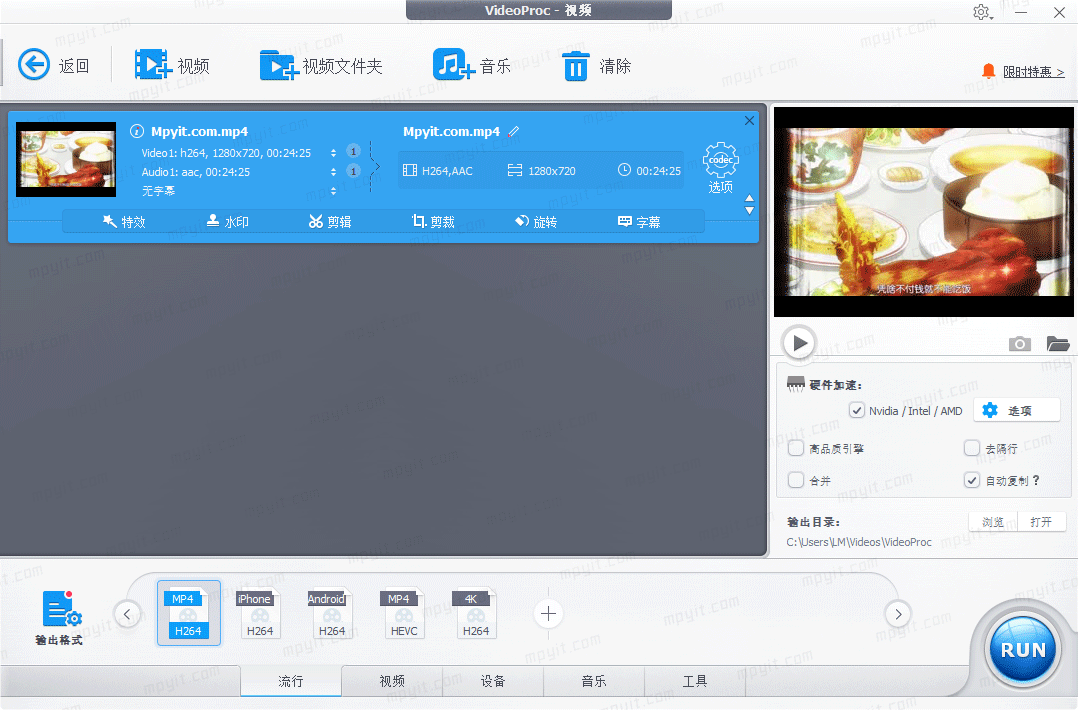The image size is (1078, 710).
Task: Open 剪裁 crop tool
Action: click(x=433, y=221)
